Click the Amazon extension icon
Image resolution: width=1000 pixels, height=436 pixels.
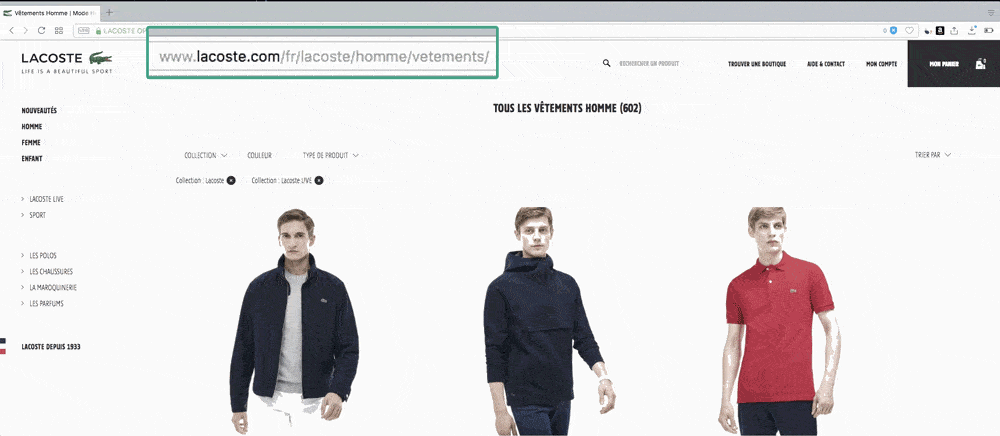point(940,30)
